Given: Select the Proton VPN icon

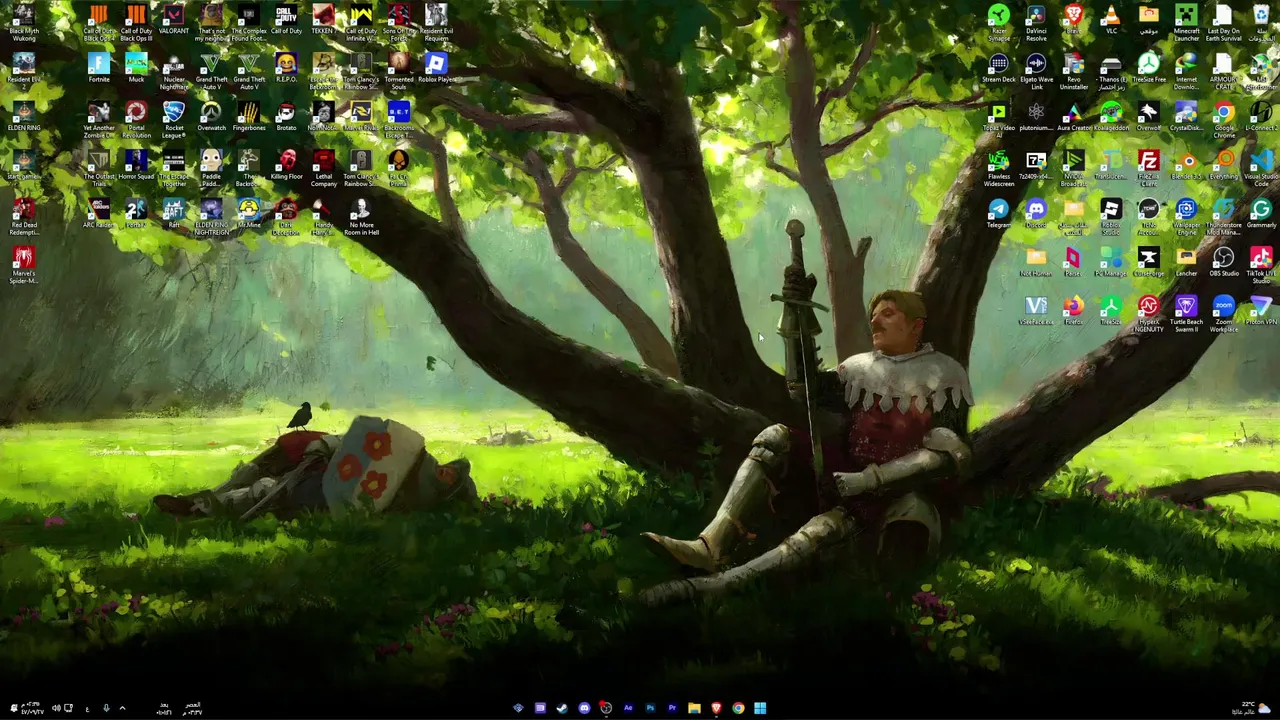Looking at the screenshot, I should pos(1261,311).
